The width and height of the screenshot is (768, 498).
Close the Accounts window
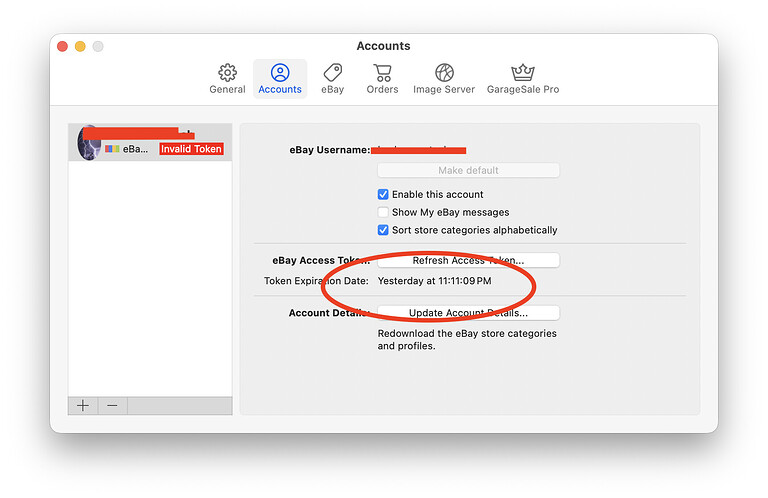click(62, 47)
